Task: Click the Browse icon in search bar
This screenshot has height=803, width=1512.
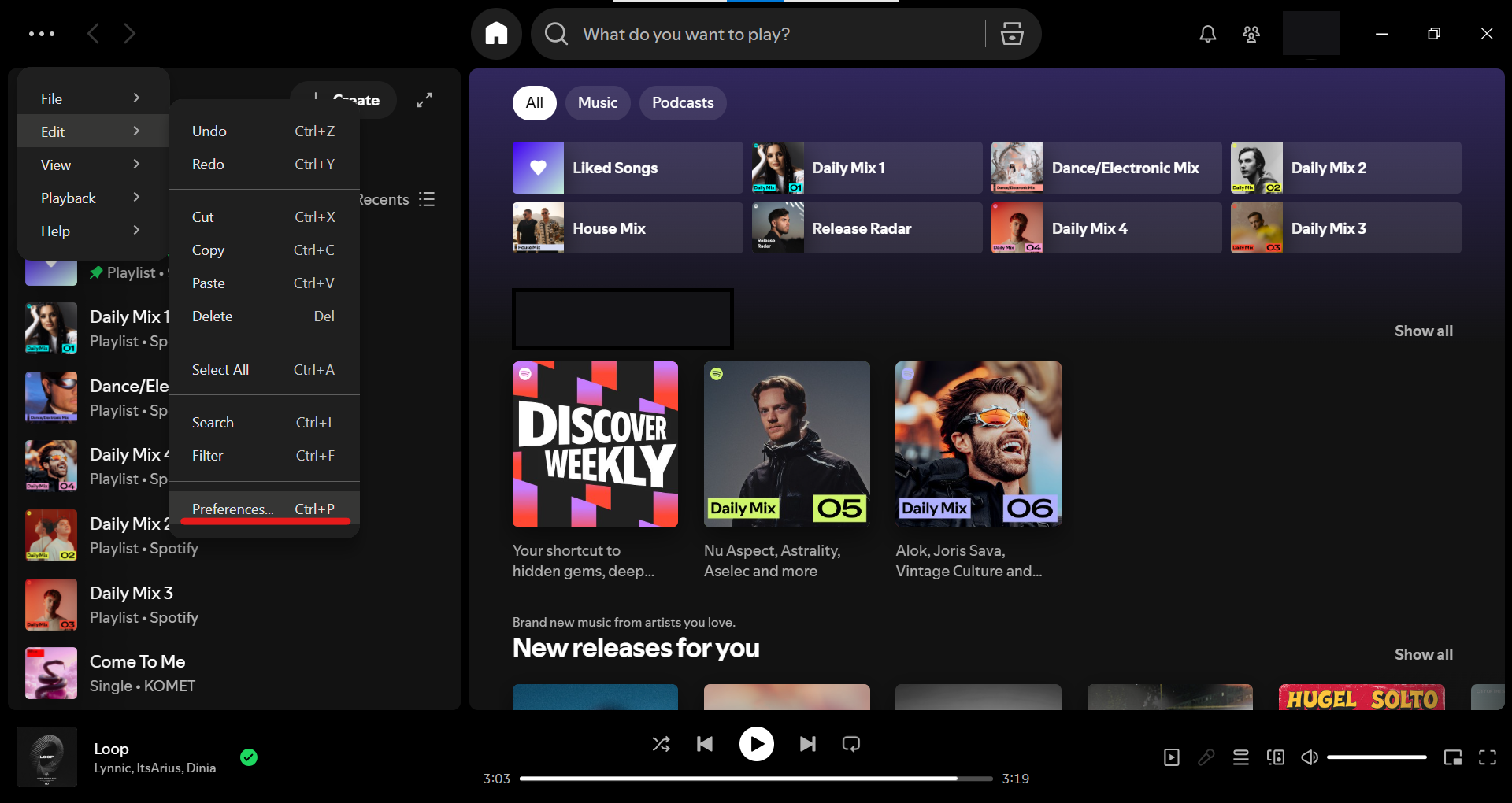Action: tap(1012, 34)
